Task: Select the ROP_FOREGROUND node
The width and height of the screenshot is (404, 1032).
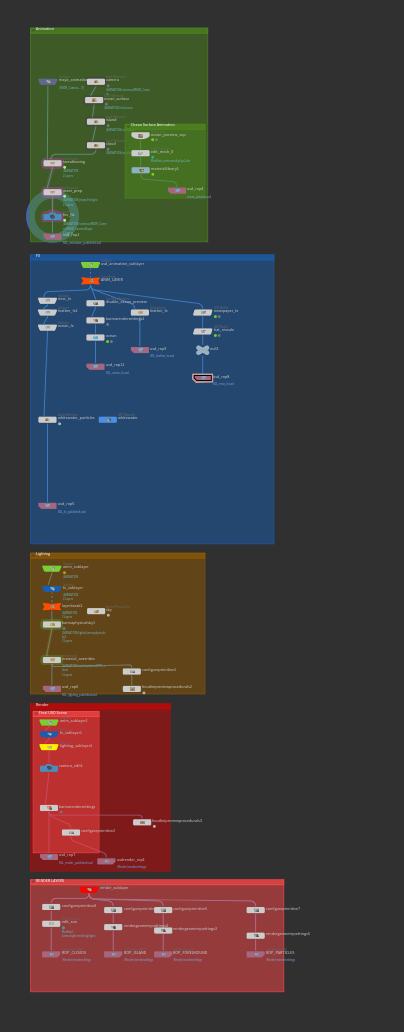Action: click(163, 954)
